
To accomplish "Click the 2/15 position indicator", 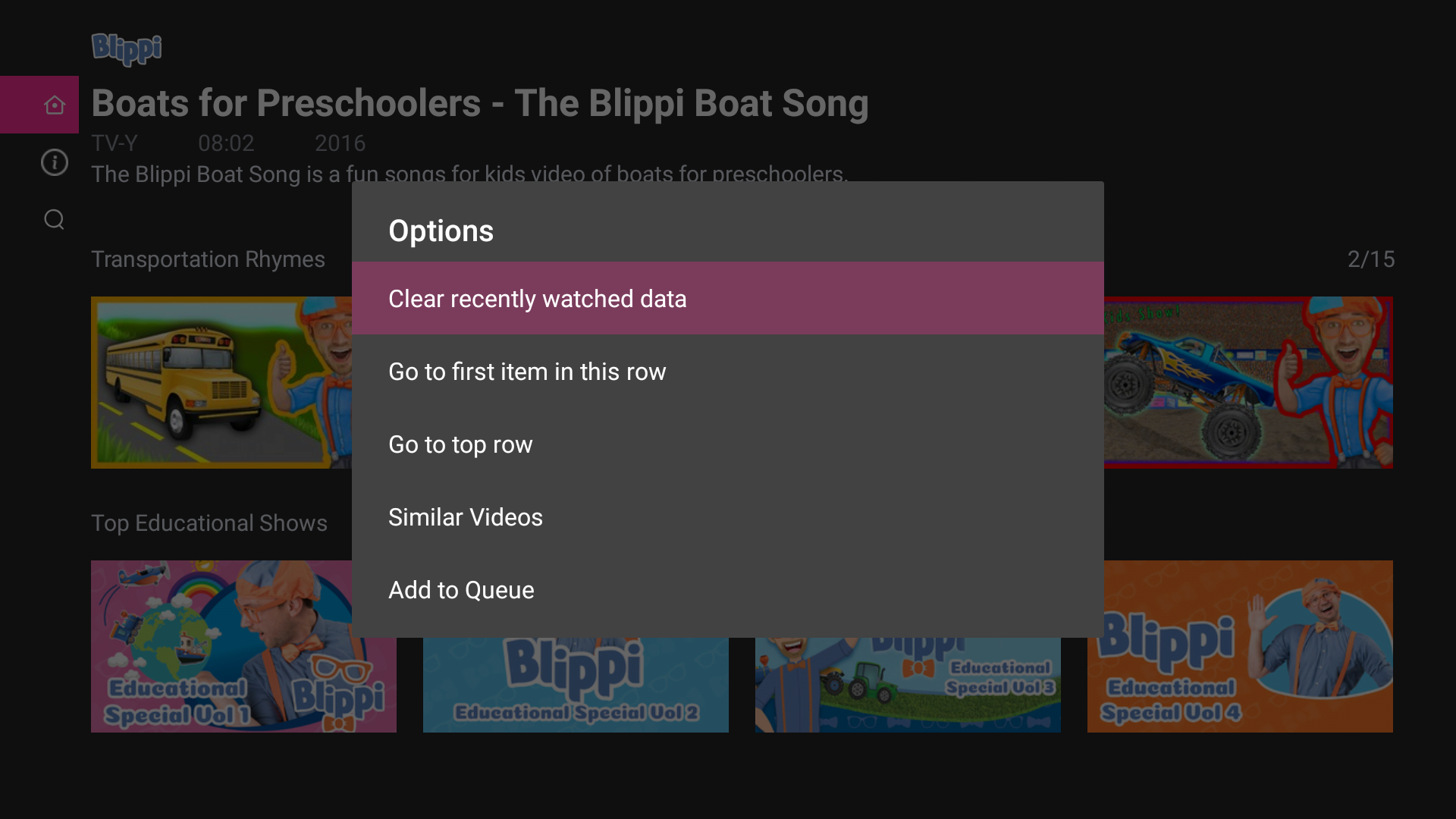I will (x=1371, y=259).
